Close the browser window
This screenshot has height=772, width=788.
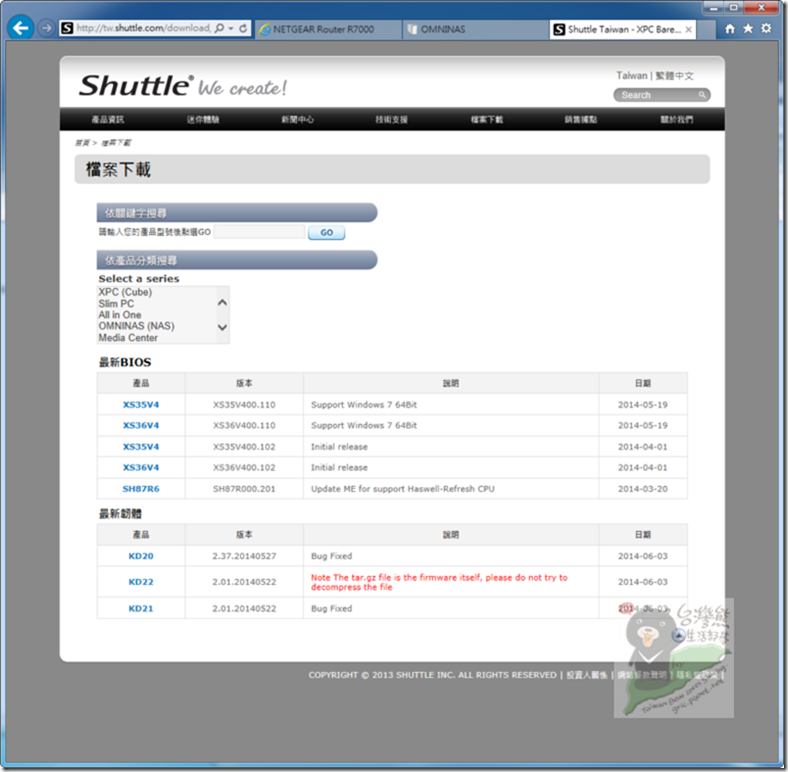[762, 8]
